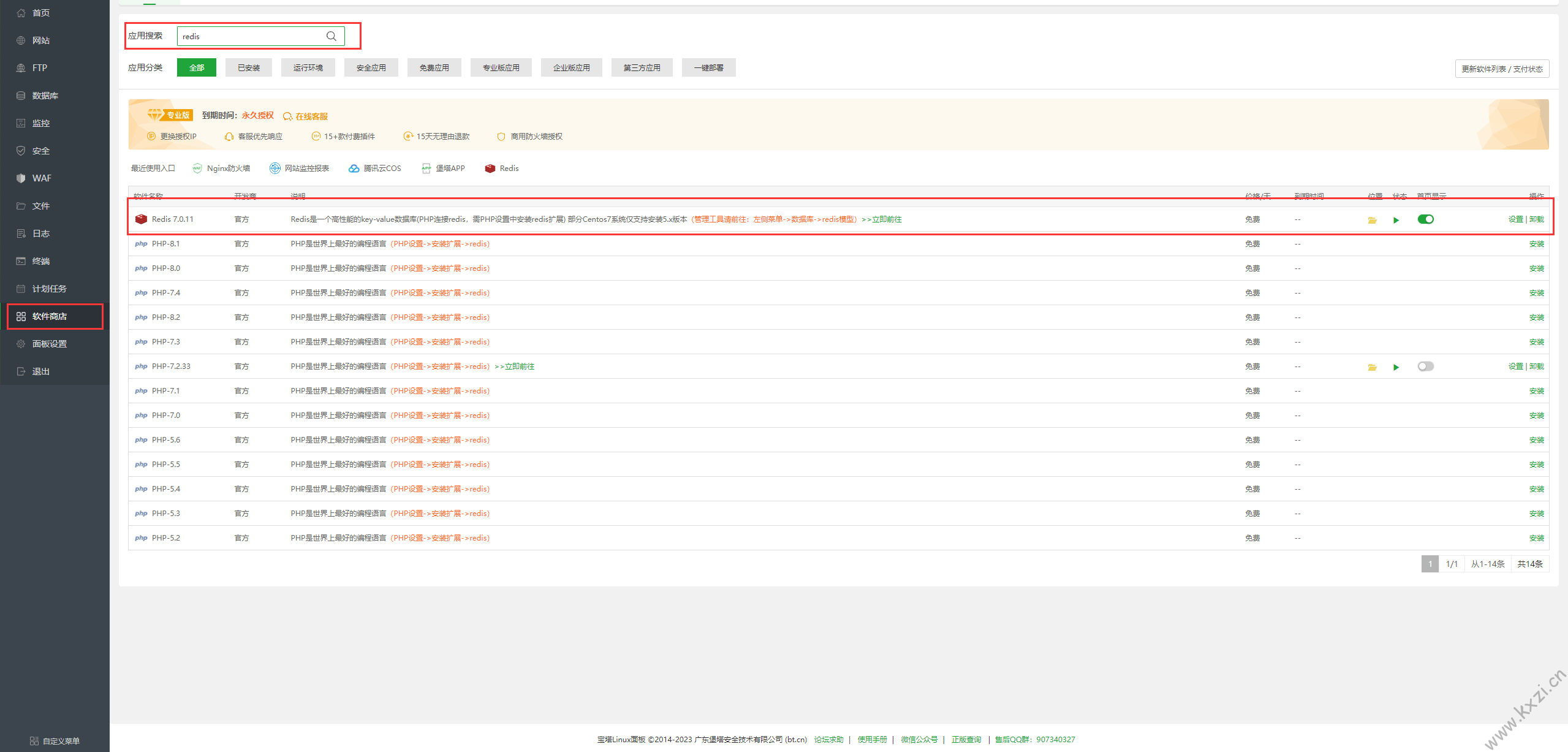
Task: Open 软件商店 in sidebar
Action: coord(50,316)
